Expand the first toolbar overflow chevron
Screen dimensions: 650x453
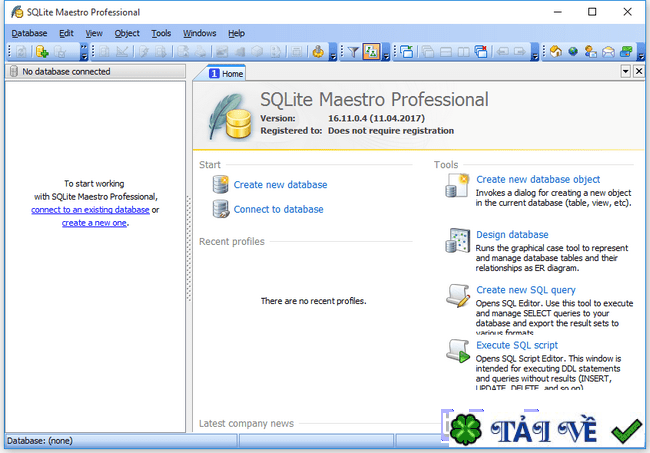coord(84,52)
